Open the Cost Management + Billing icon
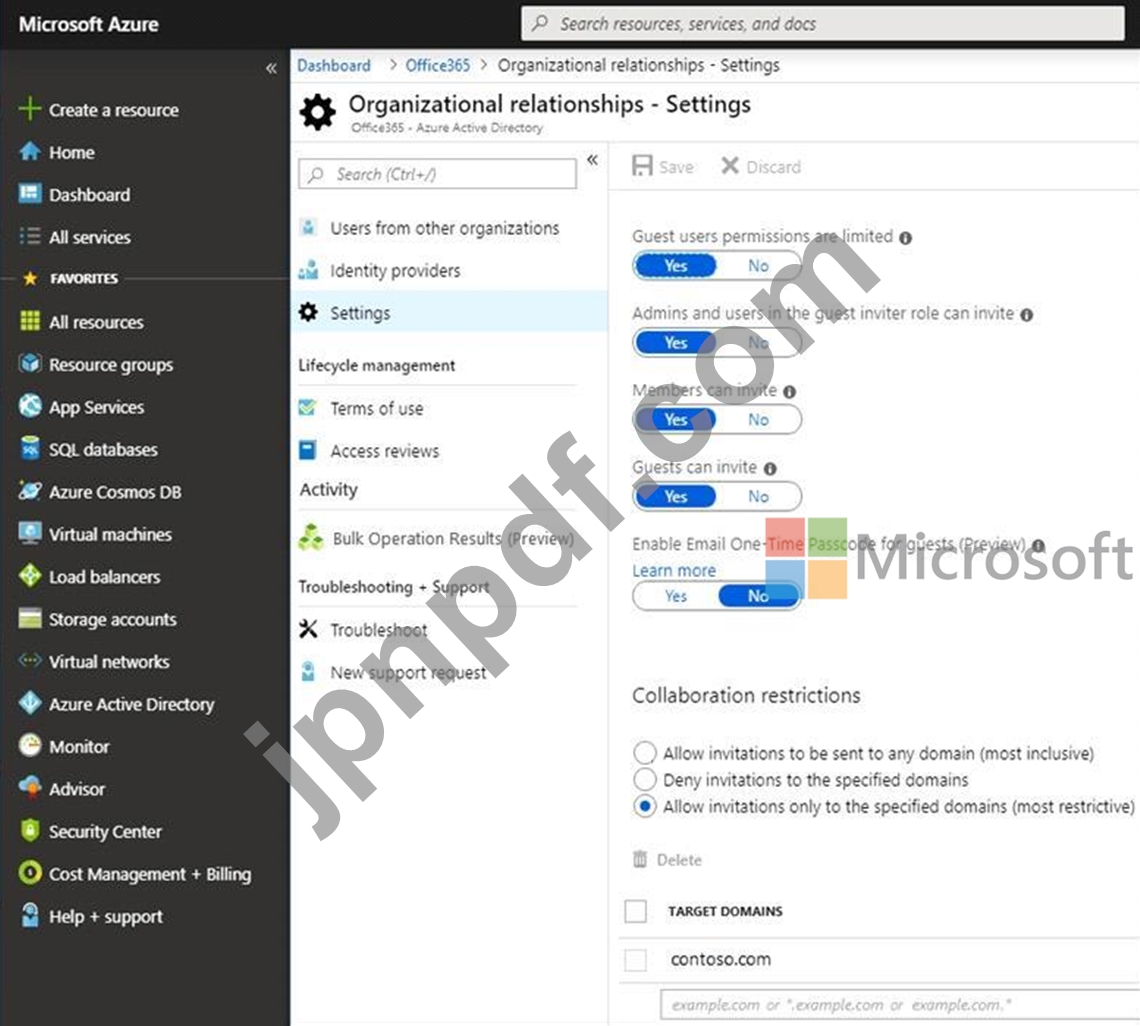This screenshot has height=1026, width=1140. [30, 873]
